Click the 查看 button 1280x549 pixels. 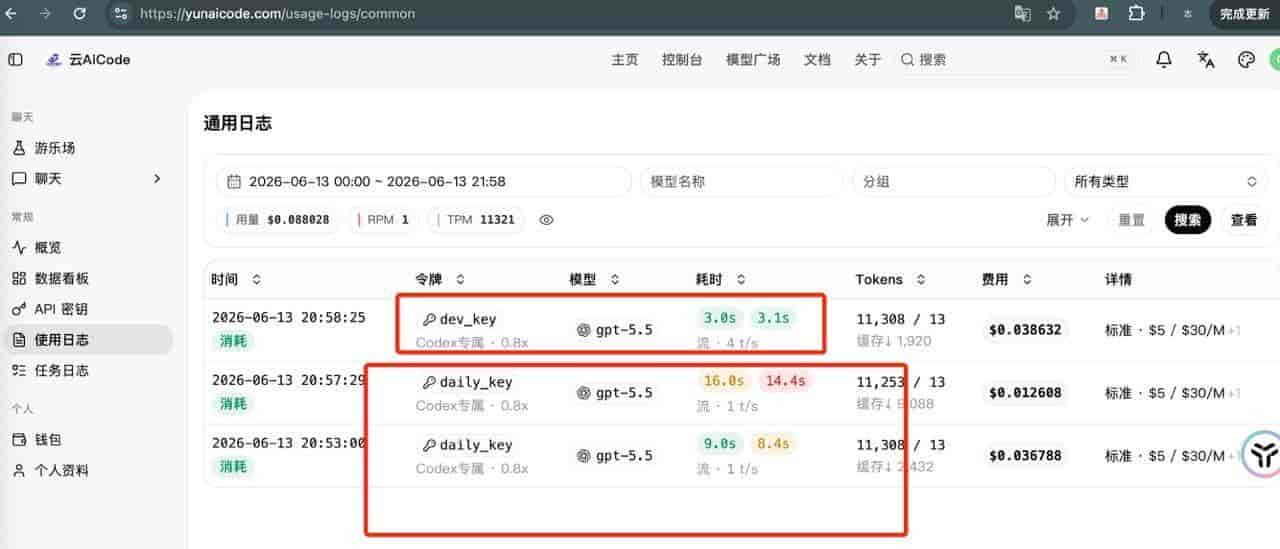pos(1244,220)
